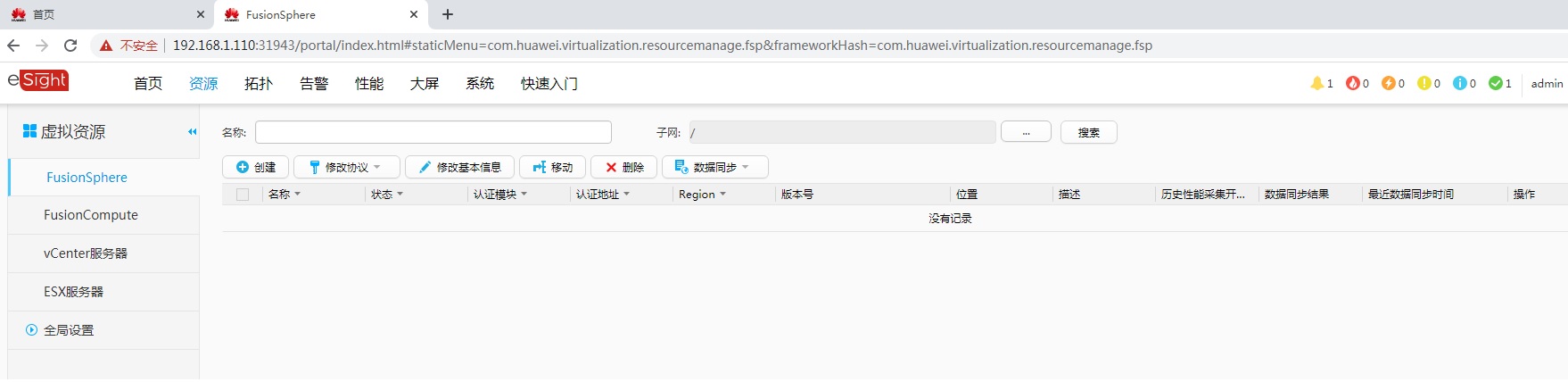This screenshot has height=382, width=1568.
Task: Click the 版本号 column header
Action: pyautogui.click(x=797, y=195)
